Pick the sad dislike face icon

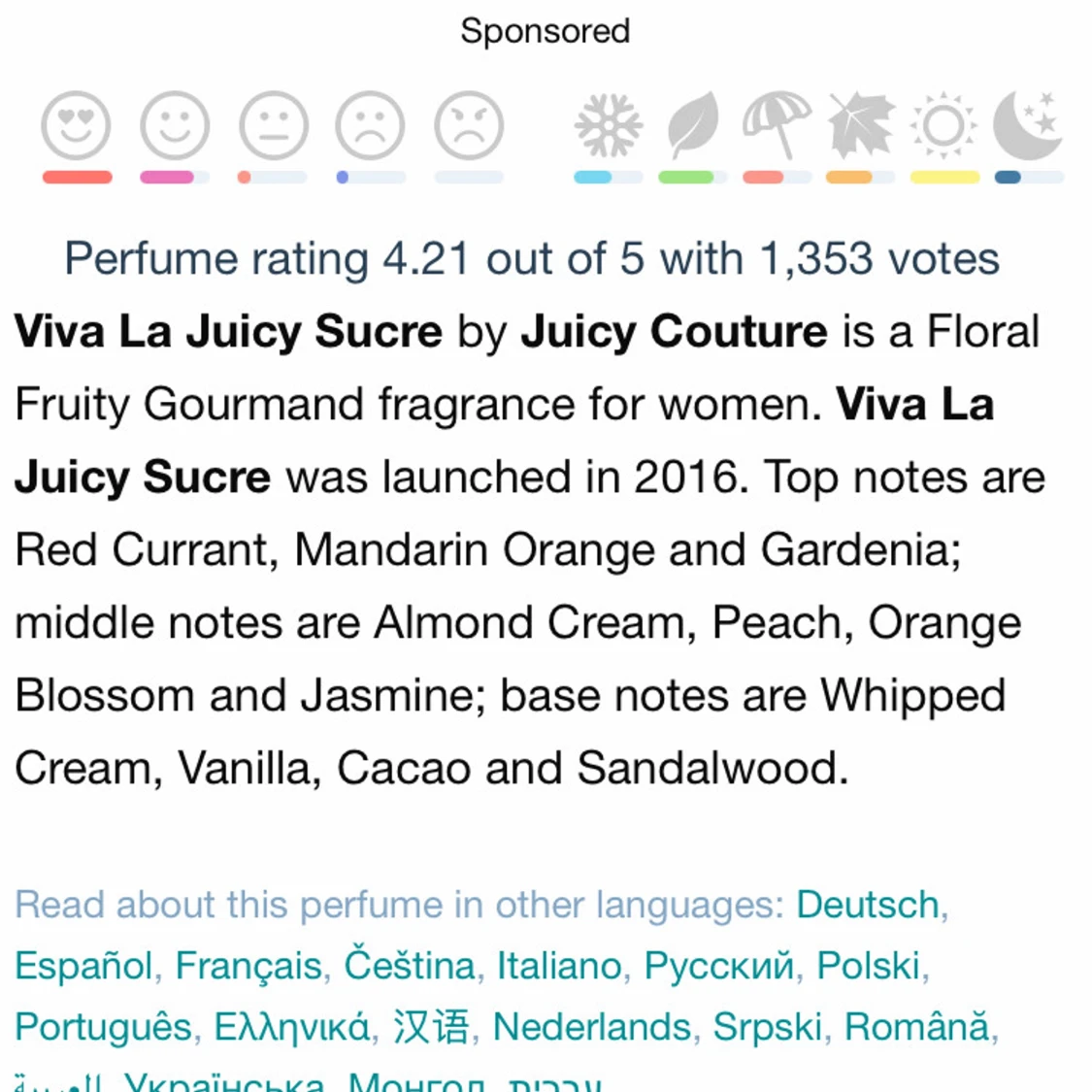(x=370, y=126)
